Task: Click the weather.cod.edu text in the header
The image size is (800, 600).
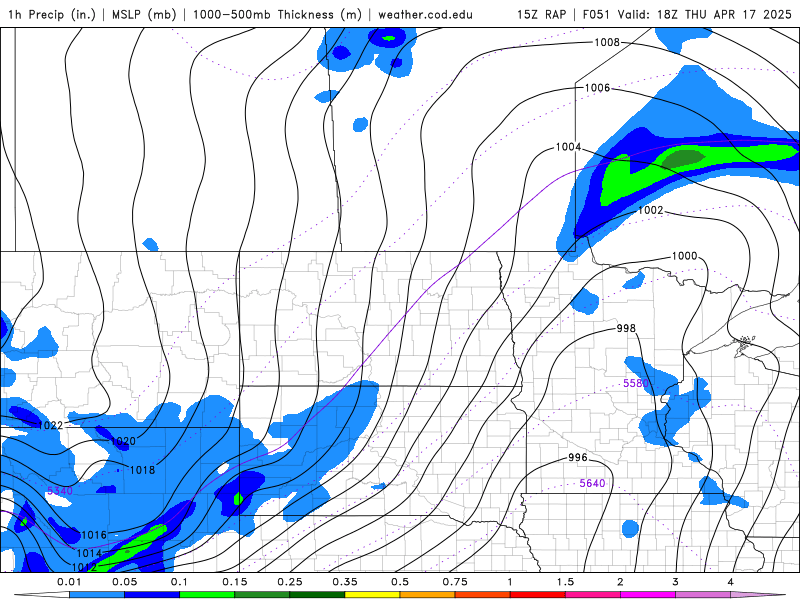Action: click(426, 14)
